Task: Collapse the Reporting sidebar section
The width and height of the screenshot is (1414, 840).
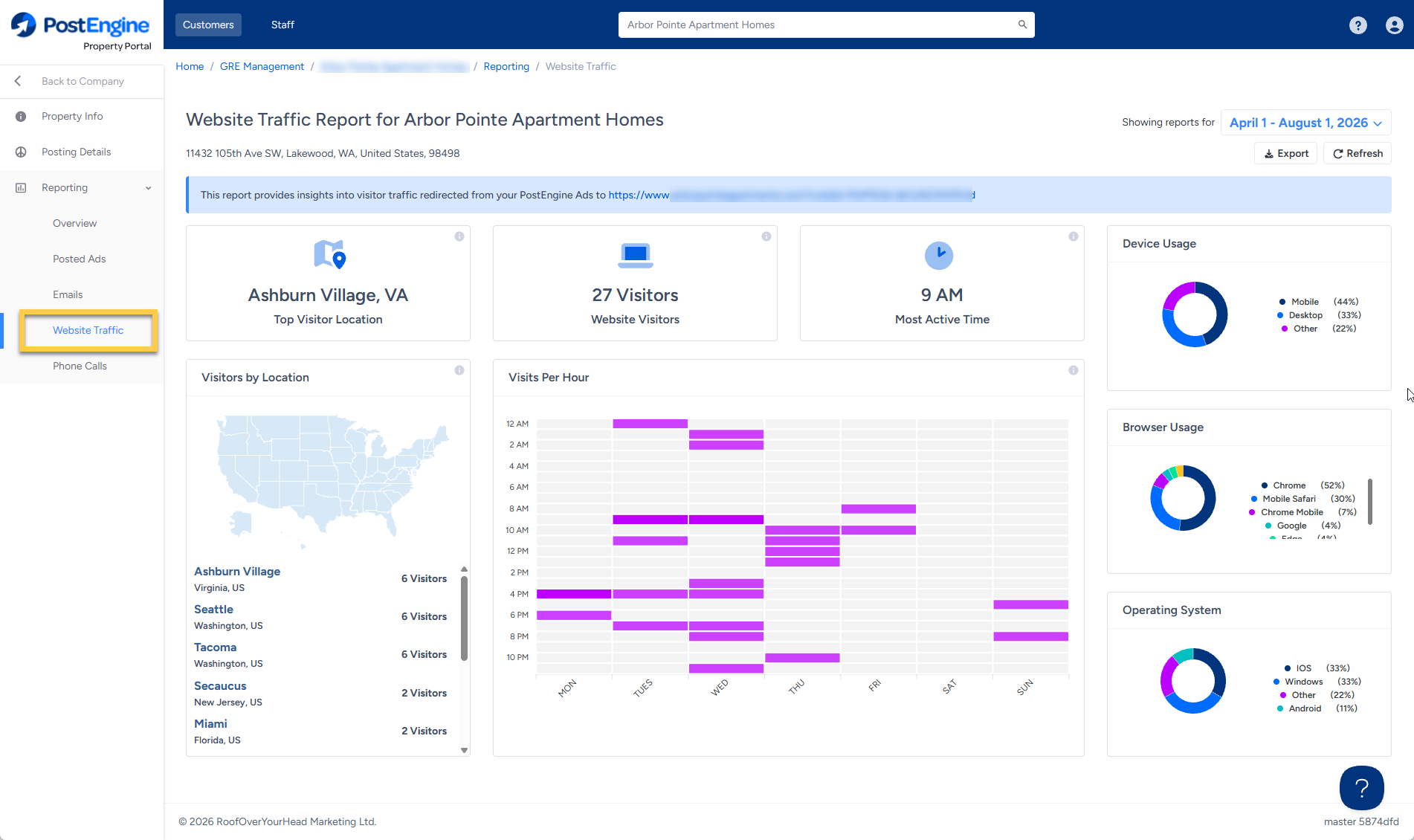Action: tap(148, 188)
